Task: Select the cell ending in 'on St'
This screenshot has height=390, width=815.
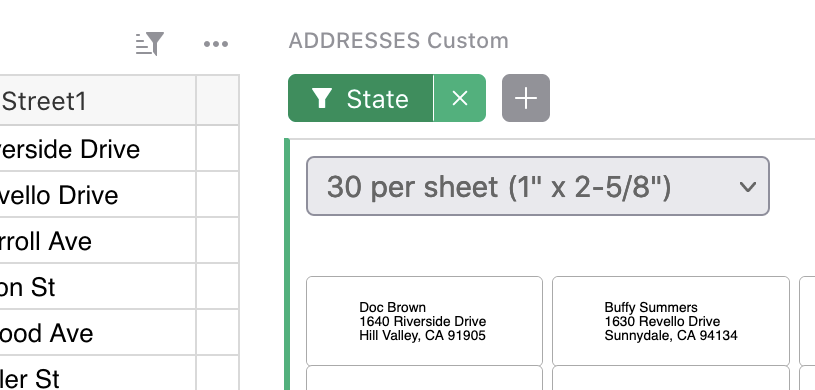Action: coord(98,286)
